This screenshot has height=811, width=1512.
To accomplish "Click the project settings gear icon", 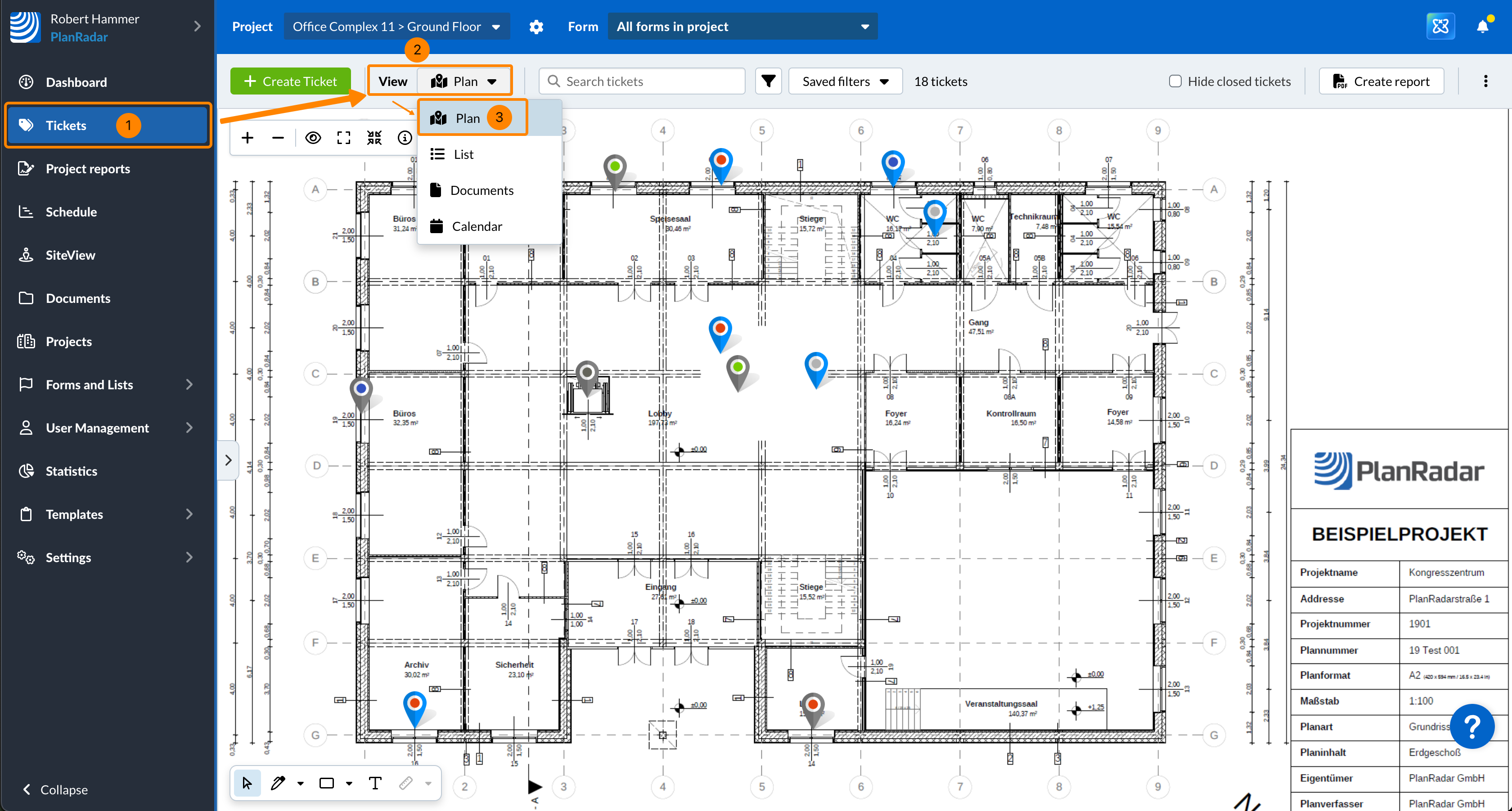I will tap(536, 27).
